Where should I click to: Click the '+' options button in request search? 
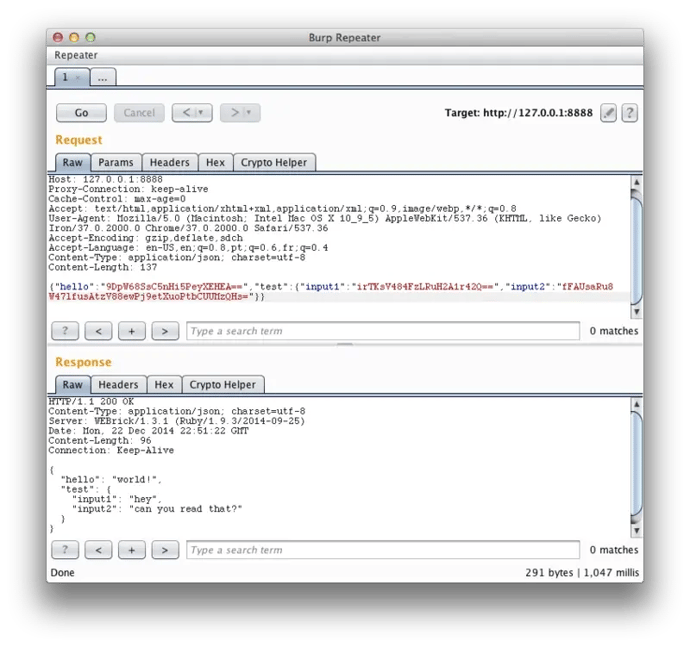tap(132, 331)
